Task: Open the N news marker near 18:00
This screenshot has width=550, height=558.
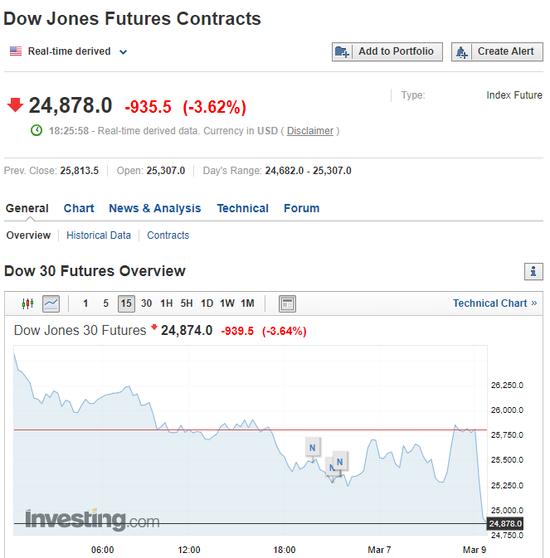Action: click(x=313, y=447)
